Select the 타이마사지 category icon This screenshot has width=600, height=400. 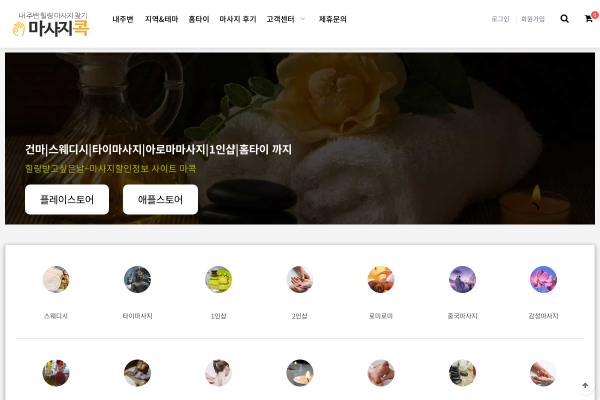(137, 279)
